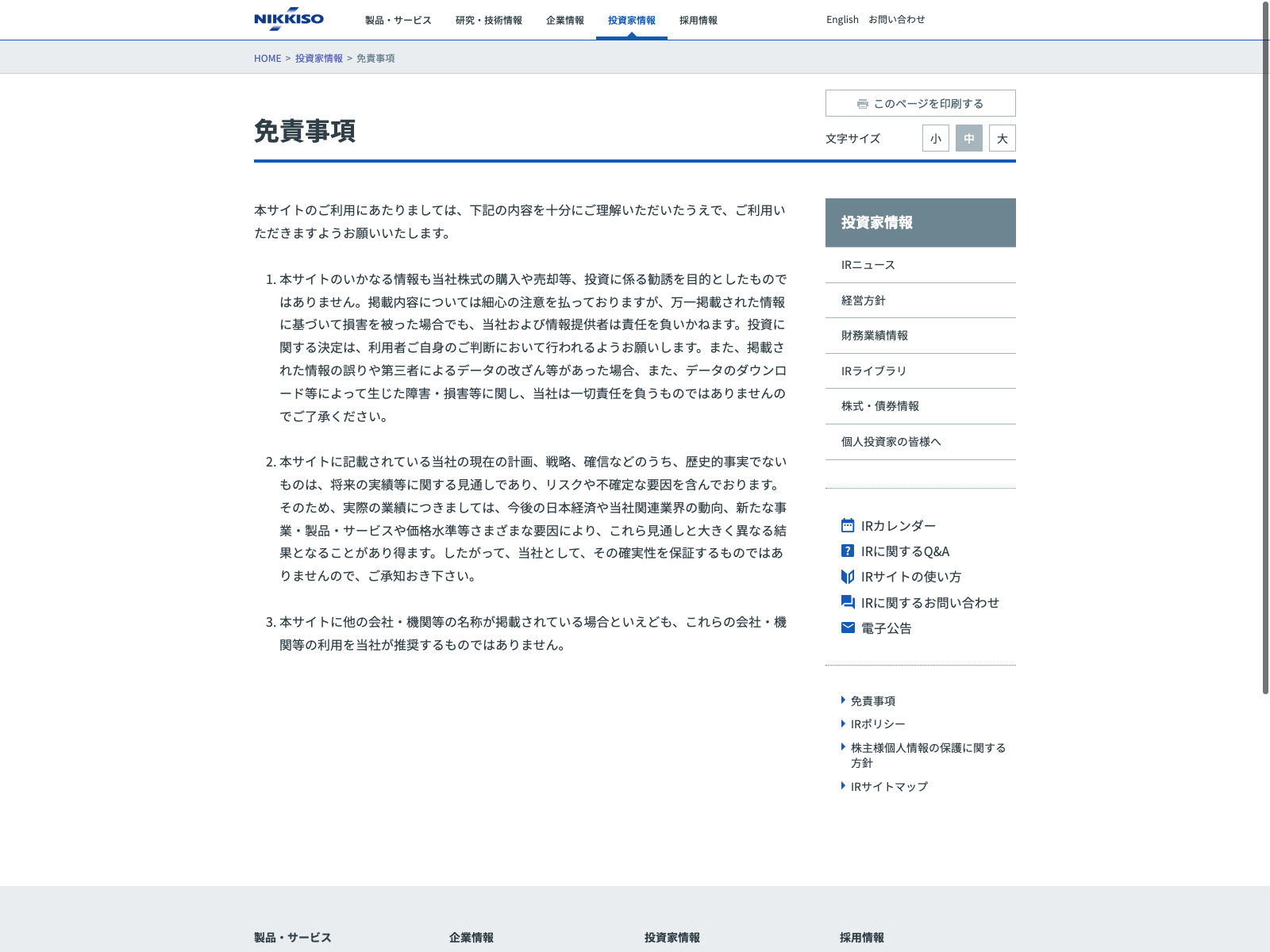Screen dimensions: 1270x952
Task: Expand the 研究・技術情報 navigation menu
Action: 489,21
